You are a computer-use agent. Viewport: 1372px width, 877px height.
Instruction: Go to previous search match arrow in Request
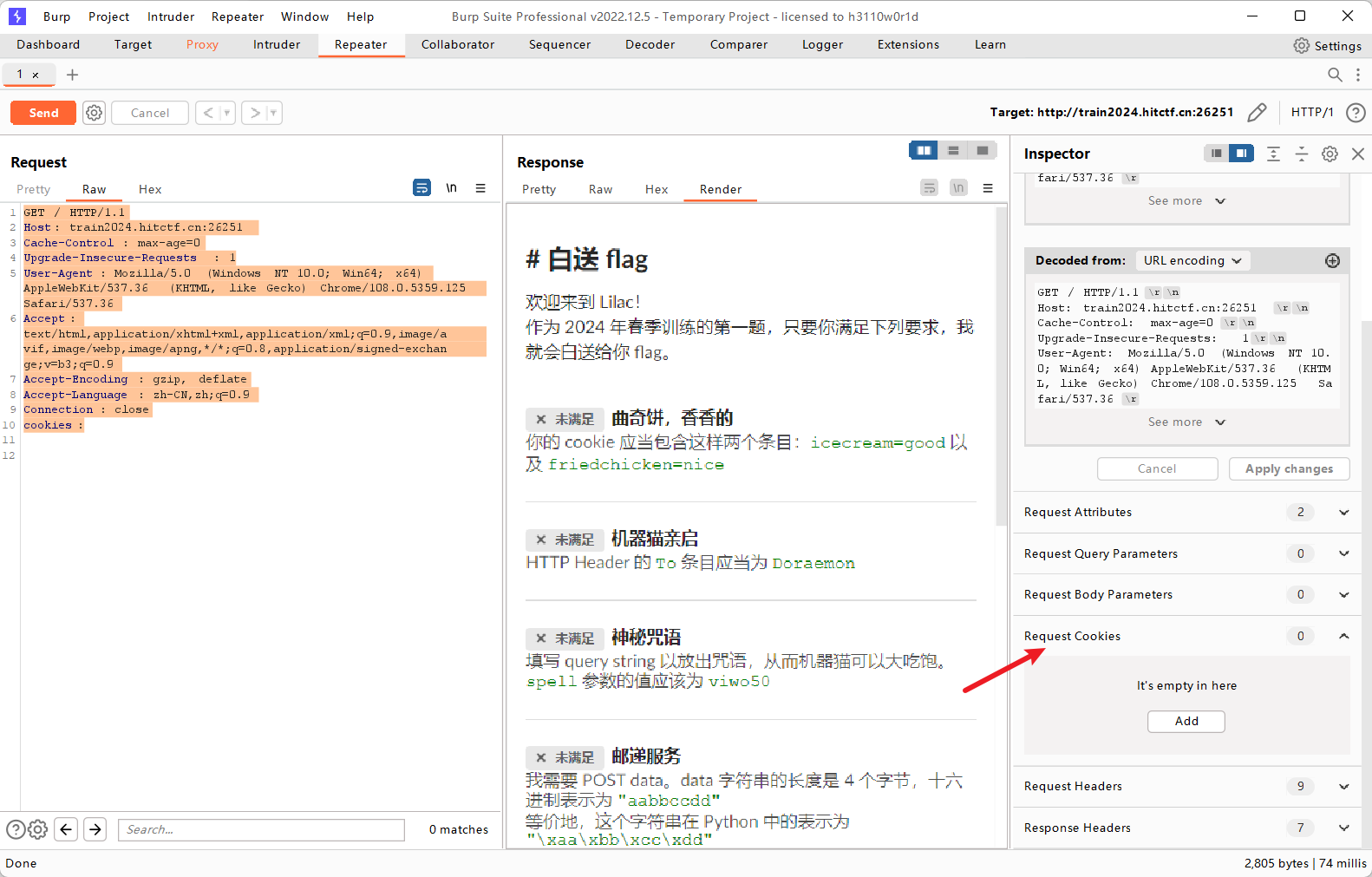tap(66, 829)
